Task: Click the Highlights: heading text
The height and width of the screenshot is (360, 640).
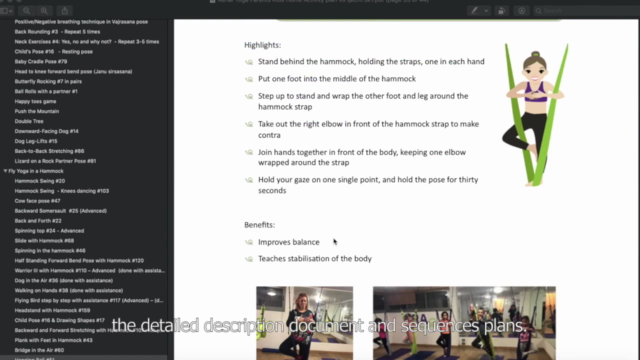Action: pyautogui.click(x=262, y=45)
